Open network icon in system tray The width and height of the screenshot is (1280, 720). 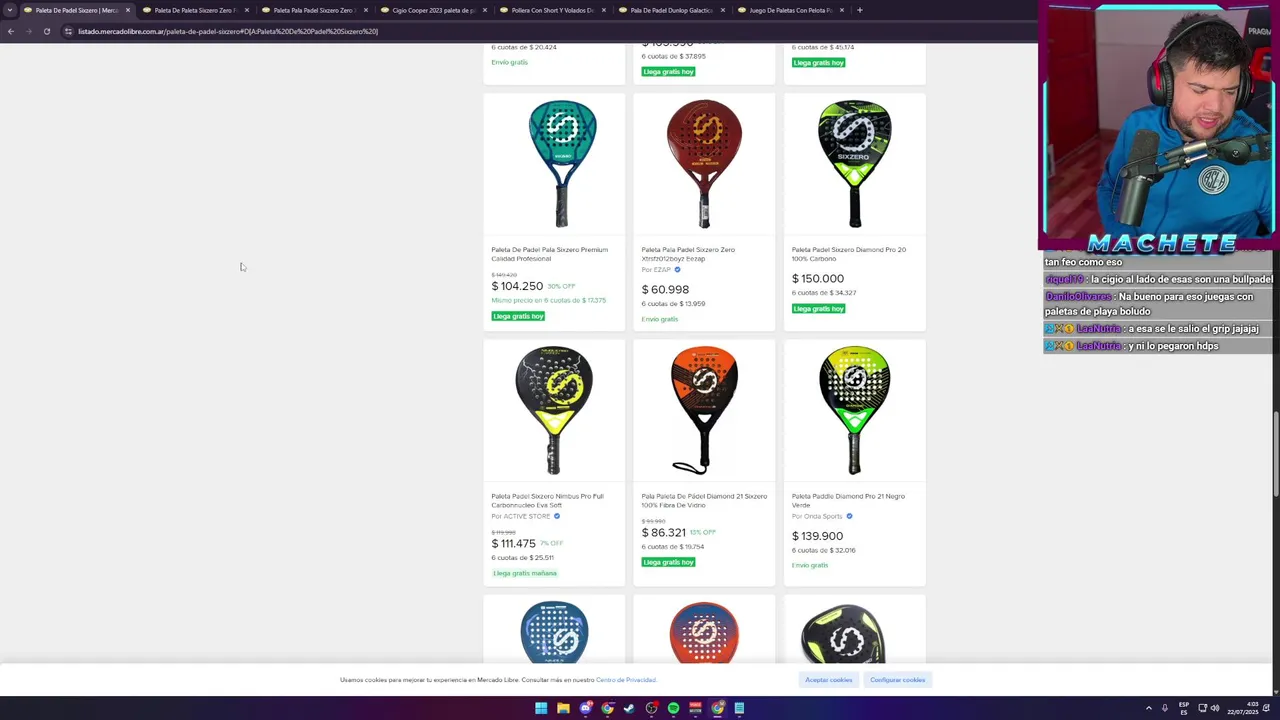coord(1203,708)
